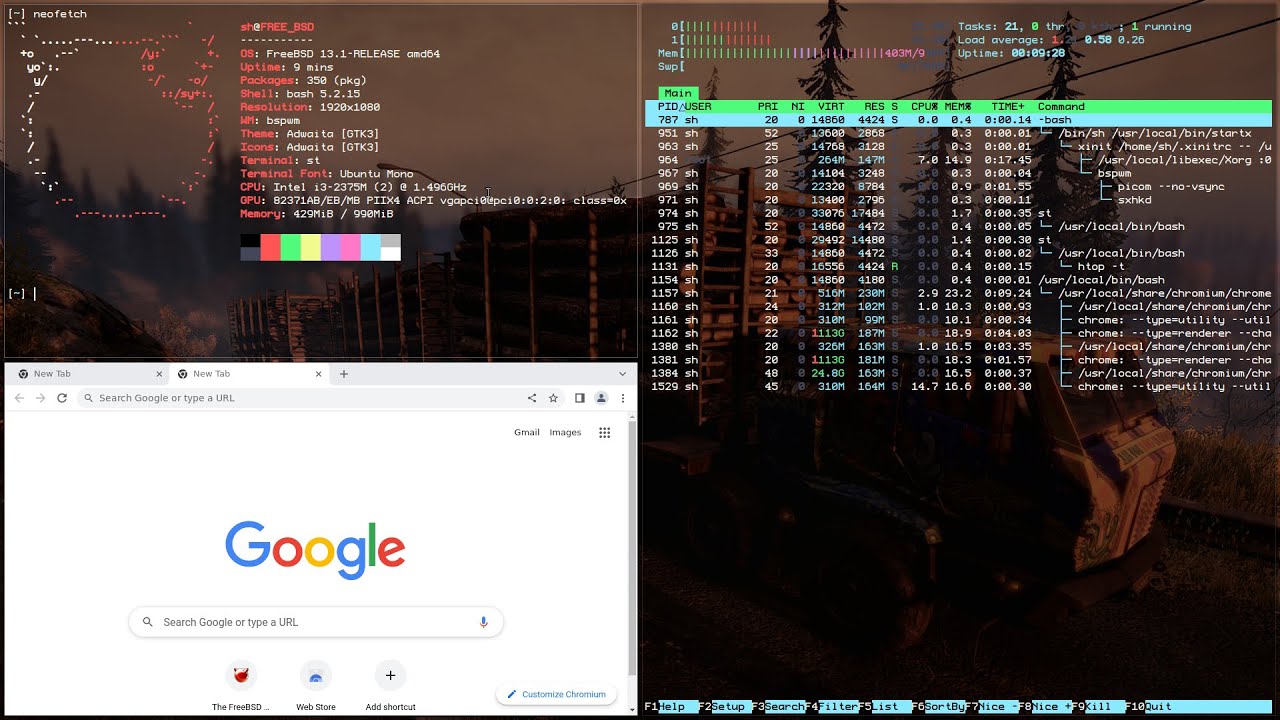Select the sxhkd process row
Viewport: 1280px width, 720px height.
958,200
